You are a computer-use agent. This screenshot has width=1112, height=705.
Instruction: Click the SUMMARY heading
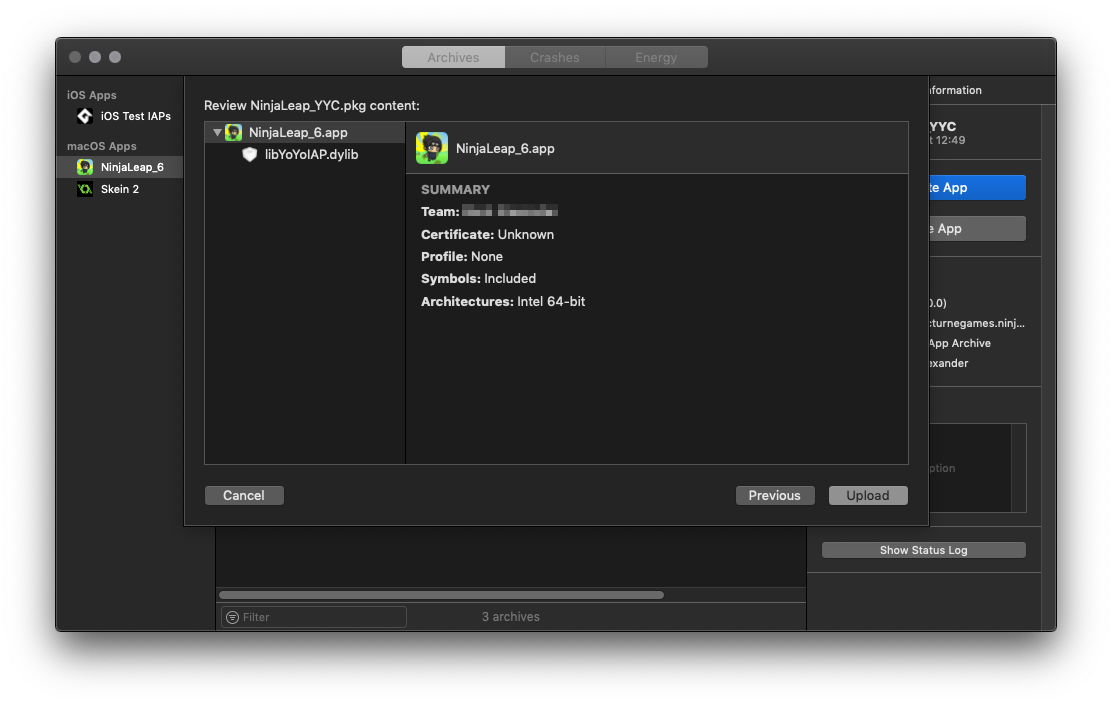(x=455, y=189)
